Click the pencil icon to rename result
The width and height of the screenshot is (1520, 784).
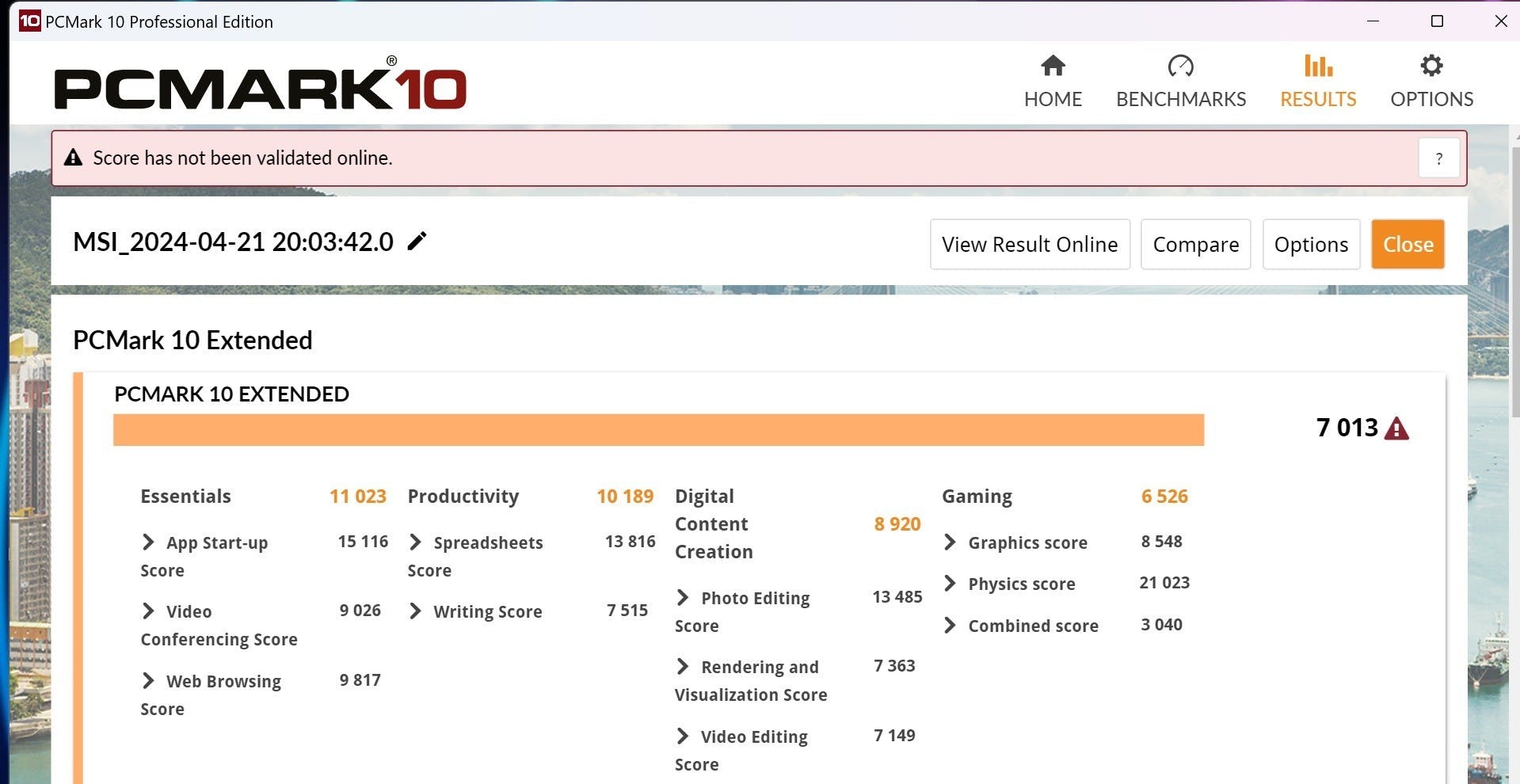point(417,241)
